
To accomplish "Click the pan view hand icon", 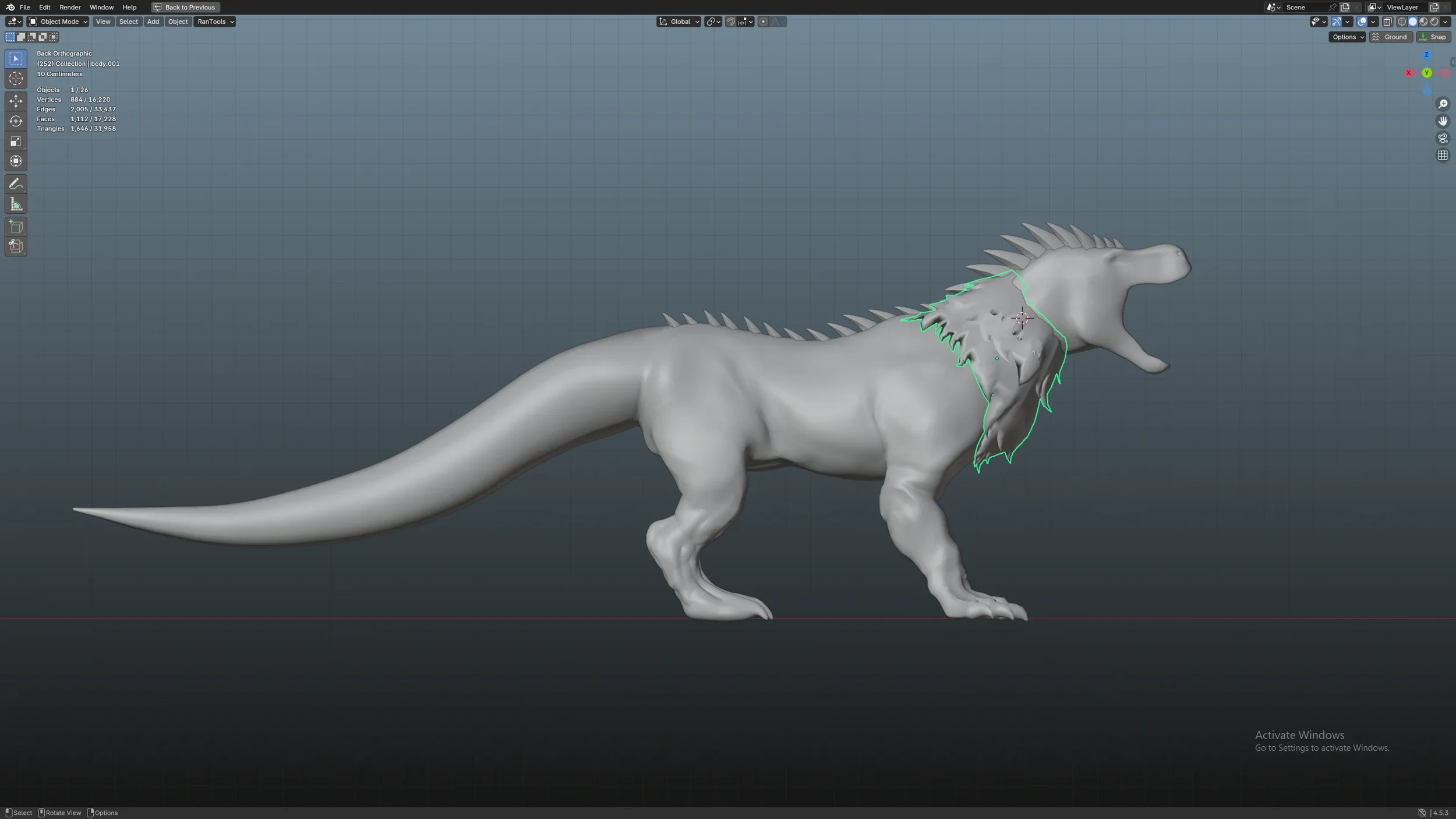I will tap(1442, 121).
